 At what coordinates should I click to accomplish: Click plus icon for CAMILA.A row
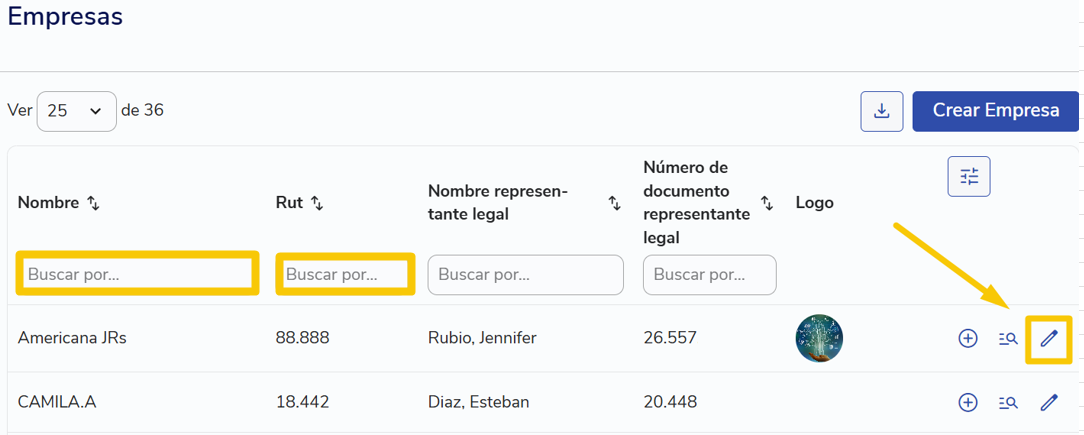pos(968,402)
